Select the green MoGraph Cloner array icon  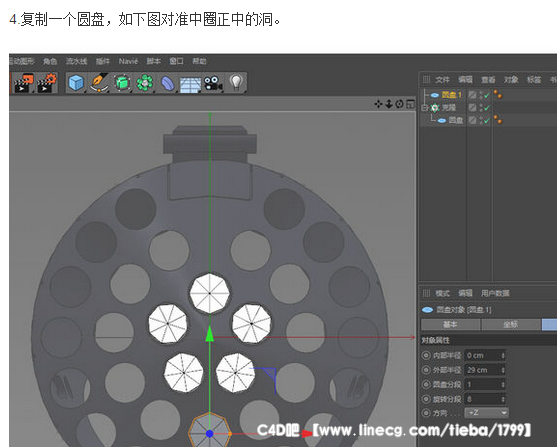[x=145, y=83]
